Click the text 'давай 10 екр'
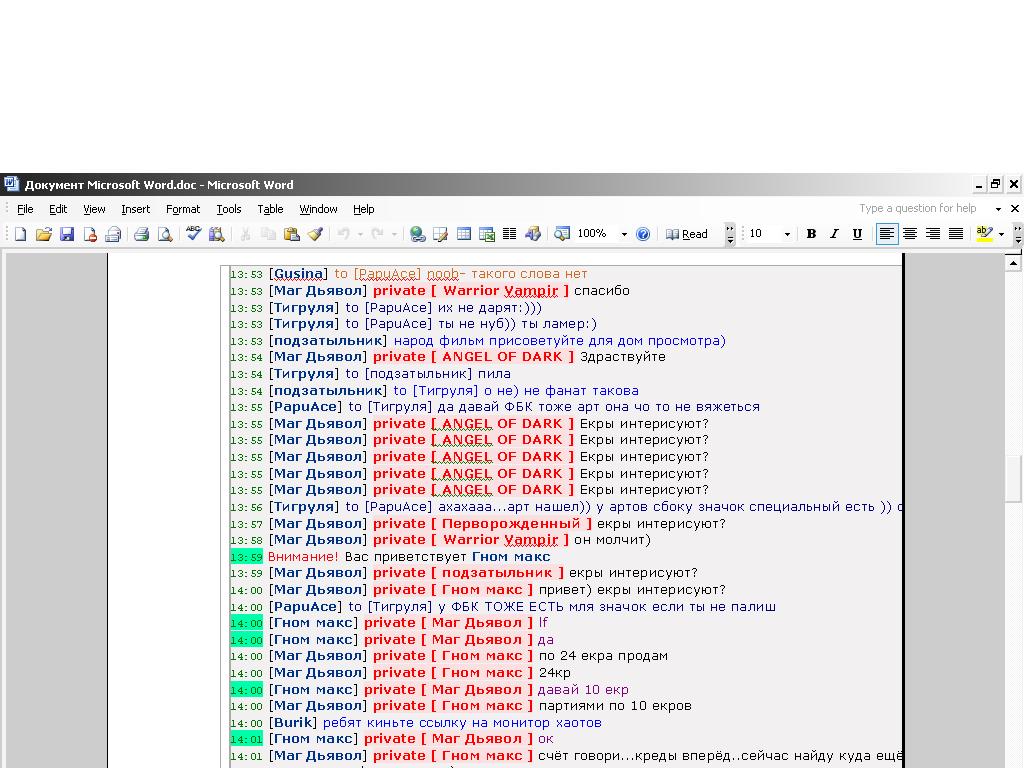The image size is (1024, 768). point(583,690)
